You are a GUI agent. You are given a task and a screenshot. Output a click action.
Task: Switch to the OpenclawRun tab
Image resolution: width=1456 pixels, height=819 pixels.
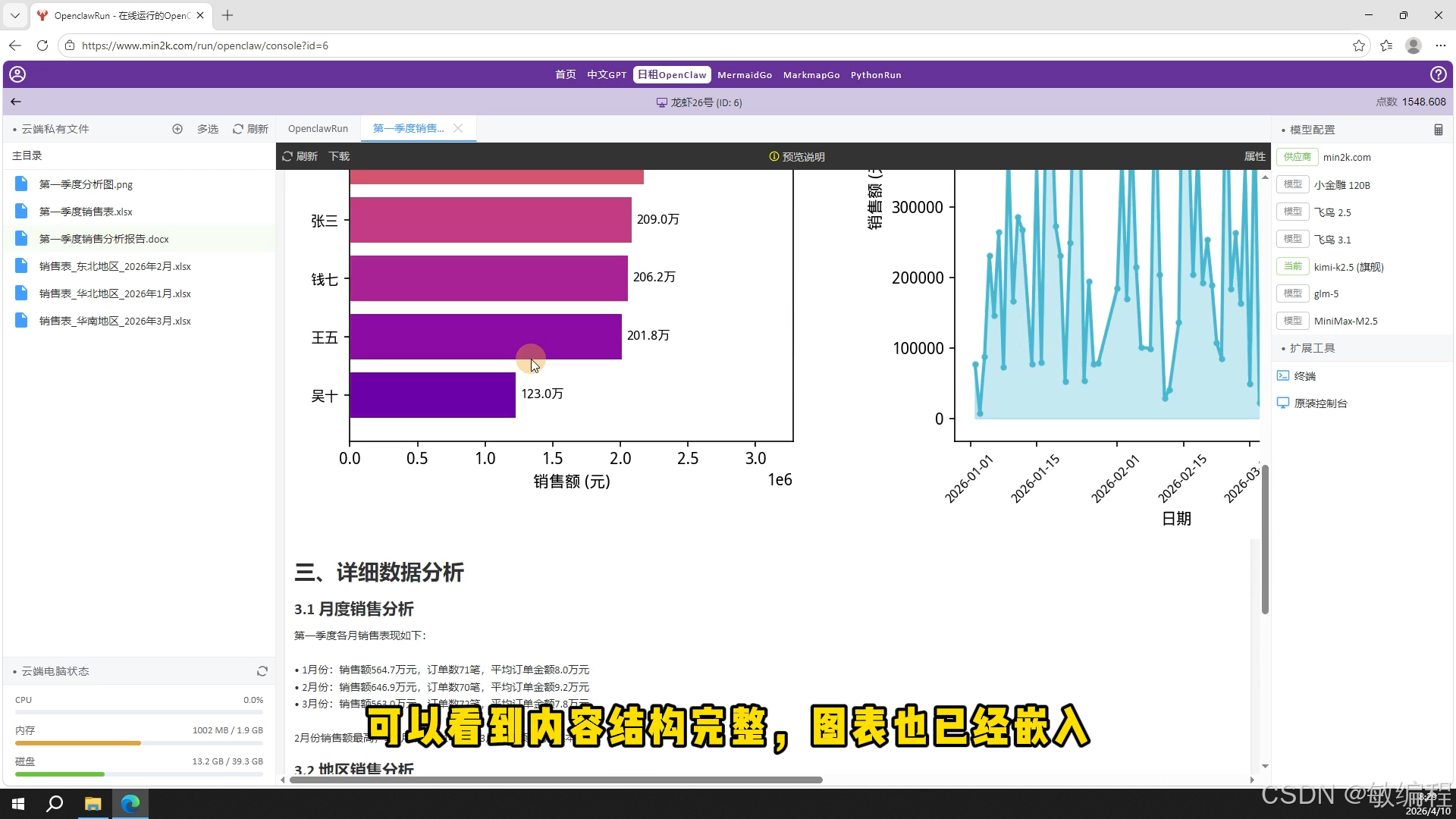click(x=318, y=128)
